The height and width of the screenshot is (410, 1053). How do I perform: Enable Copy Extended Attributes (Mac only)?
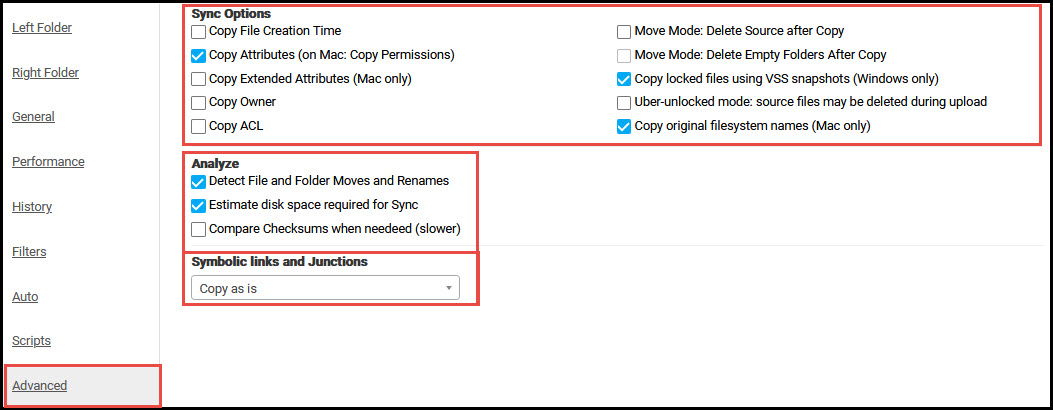198,79
